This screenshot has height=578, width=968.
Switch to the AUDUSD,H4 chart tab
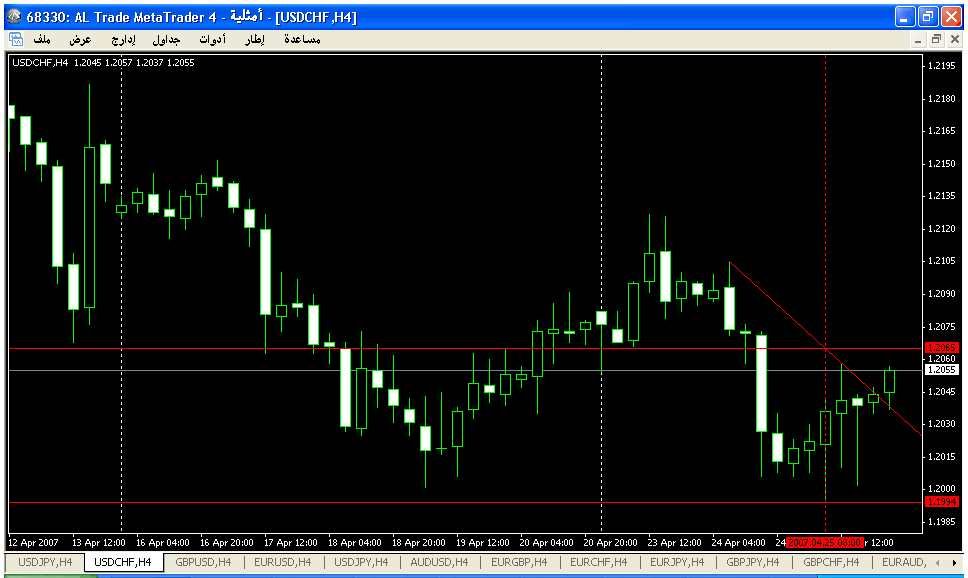[x=439, y=562]
